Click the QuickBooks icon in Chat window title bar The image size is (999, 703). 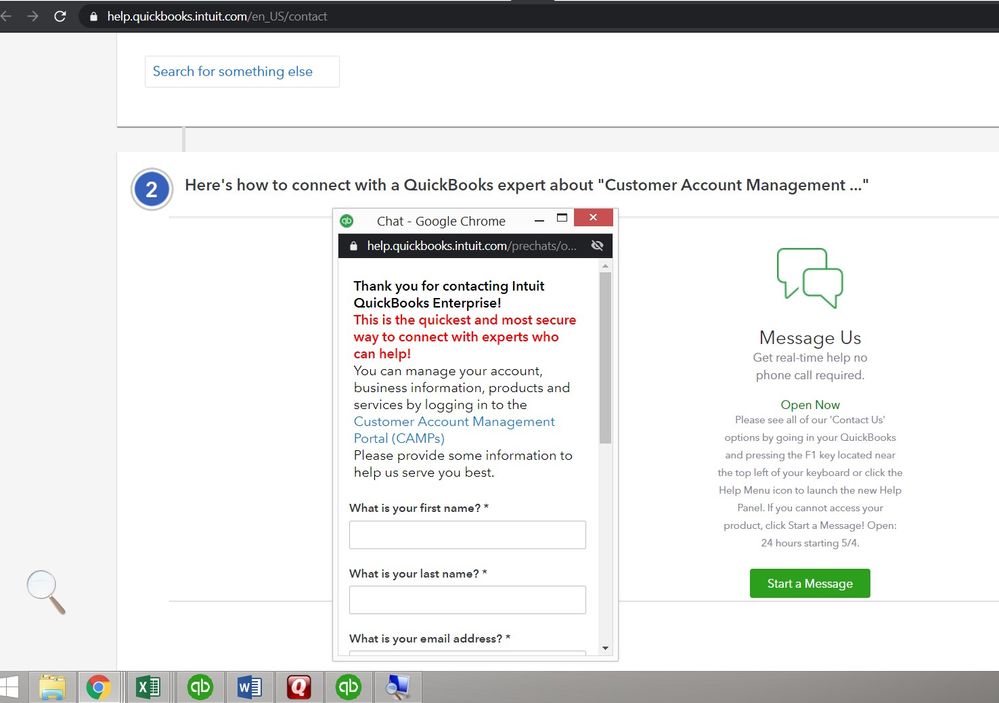pos(347,221)
